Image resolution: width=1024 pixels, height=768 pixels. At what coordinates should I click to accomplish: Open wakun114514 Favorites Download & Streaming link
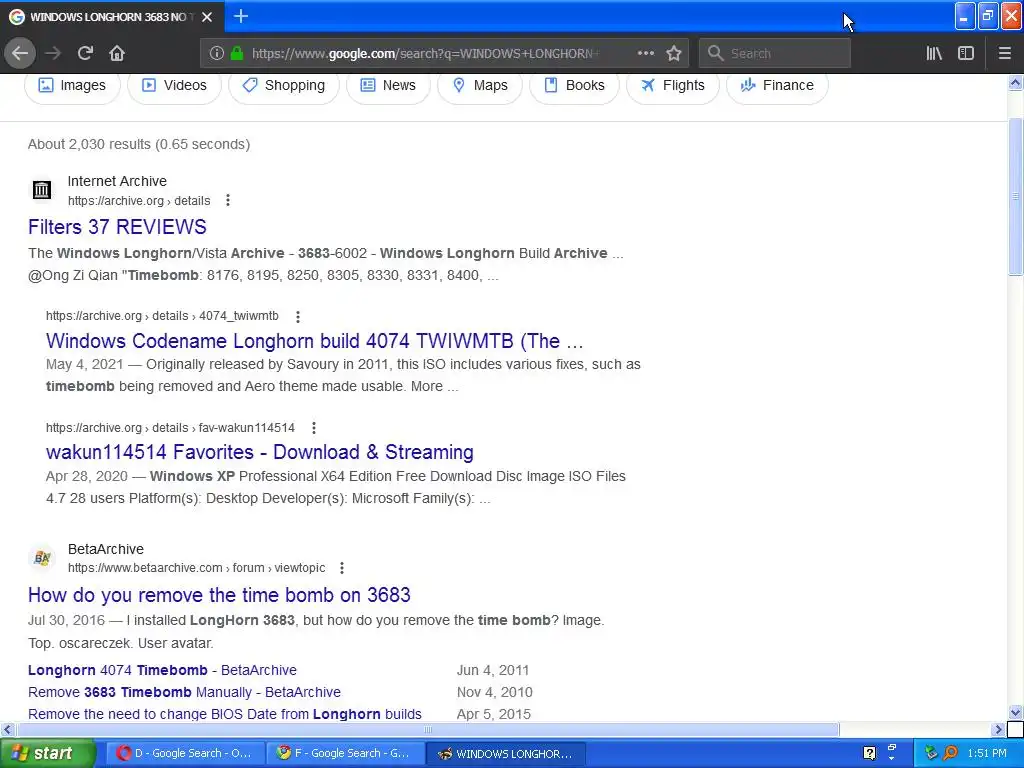pyautogui.click(x=260, y=452)
